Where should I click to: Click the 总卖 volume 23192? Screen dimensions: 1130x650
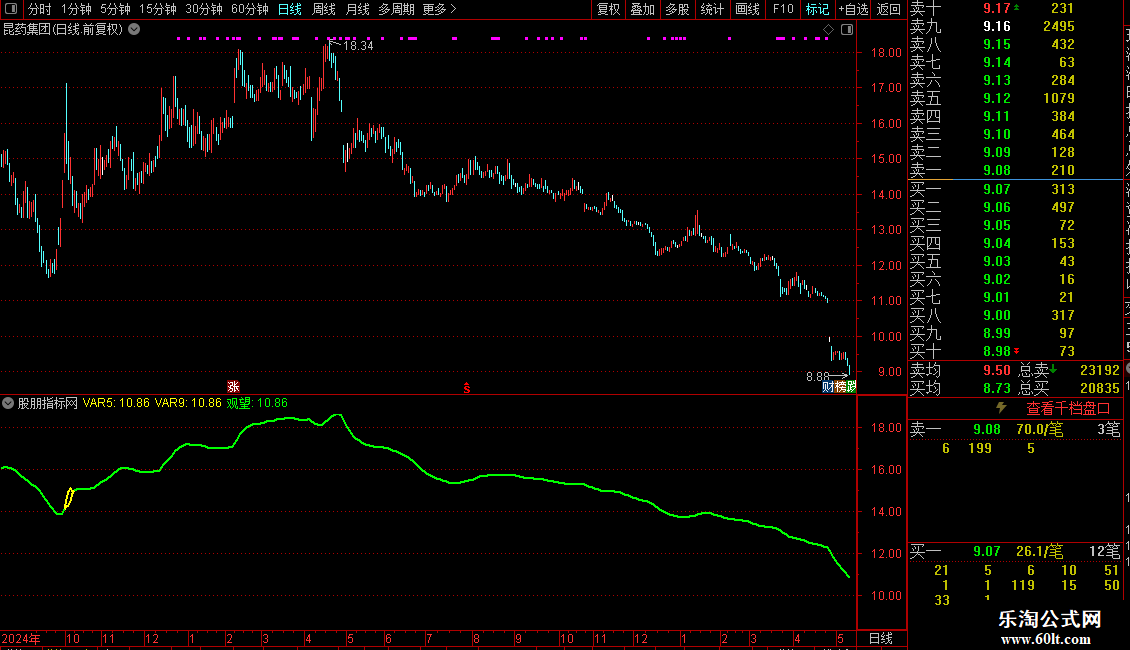click(x=1100, y=370)
